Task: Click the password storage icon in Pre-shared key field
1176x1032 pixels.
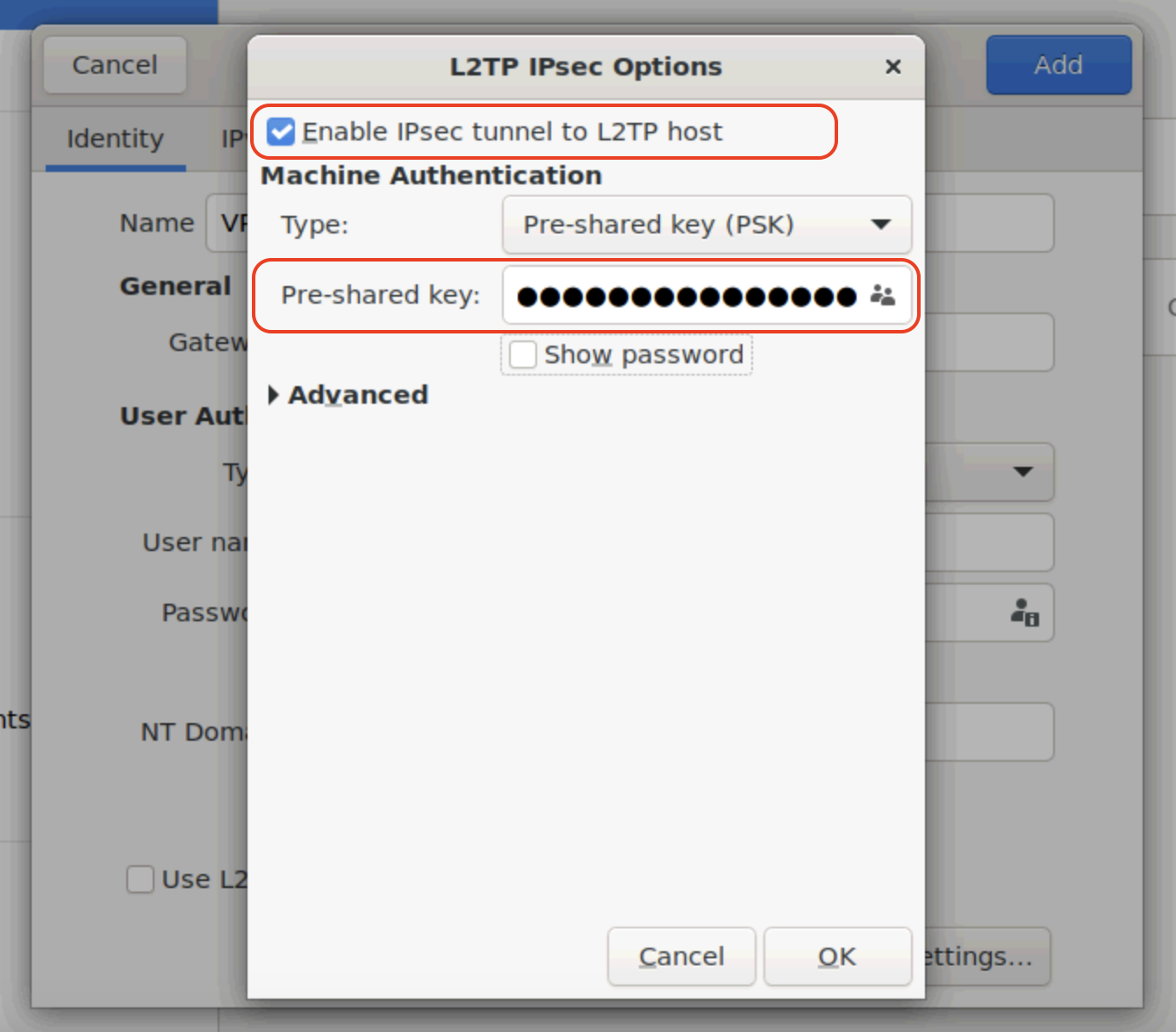Action: pos(882,296)
